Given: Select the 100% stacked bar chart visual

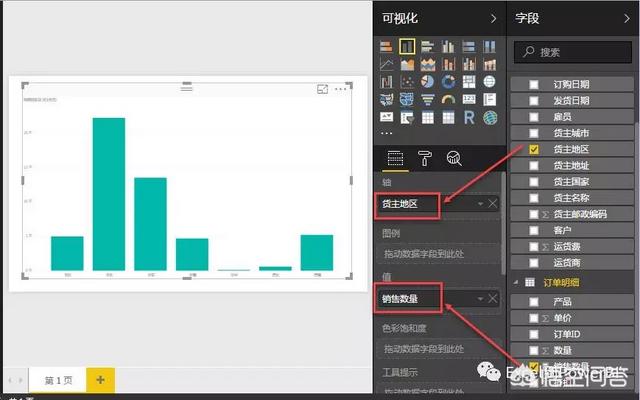Looking at the screenshot, I should click(x=469, y=47).
